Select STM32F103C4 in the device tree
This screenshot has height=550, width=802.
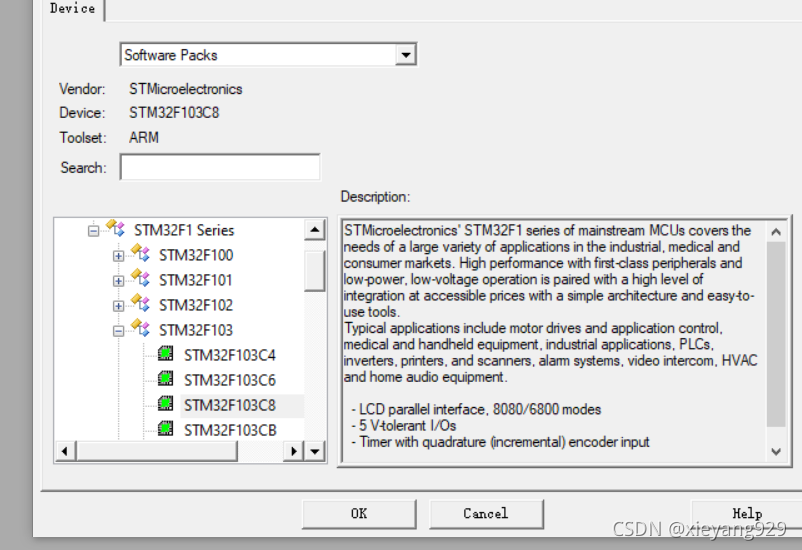click(230, 355)
